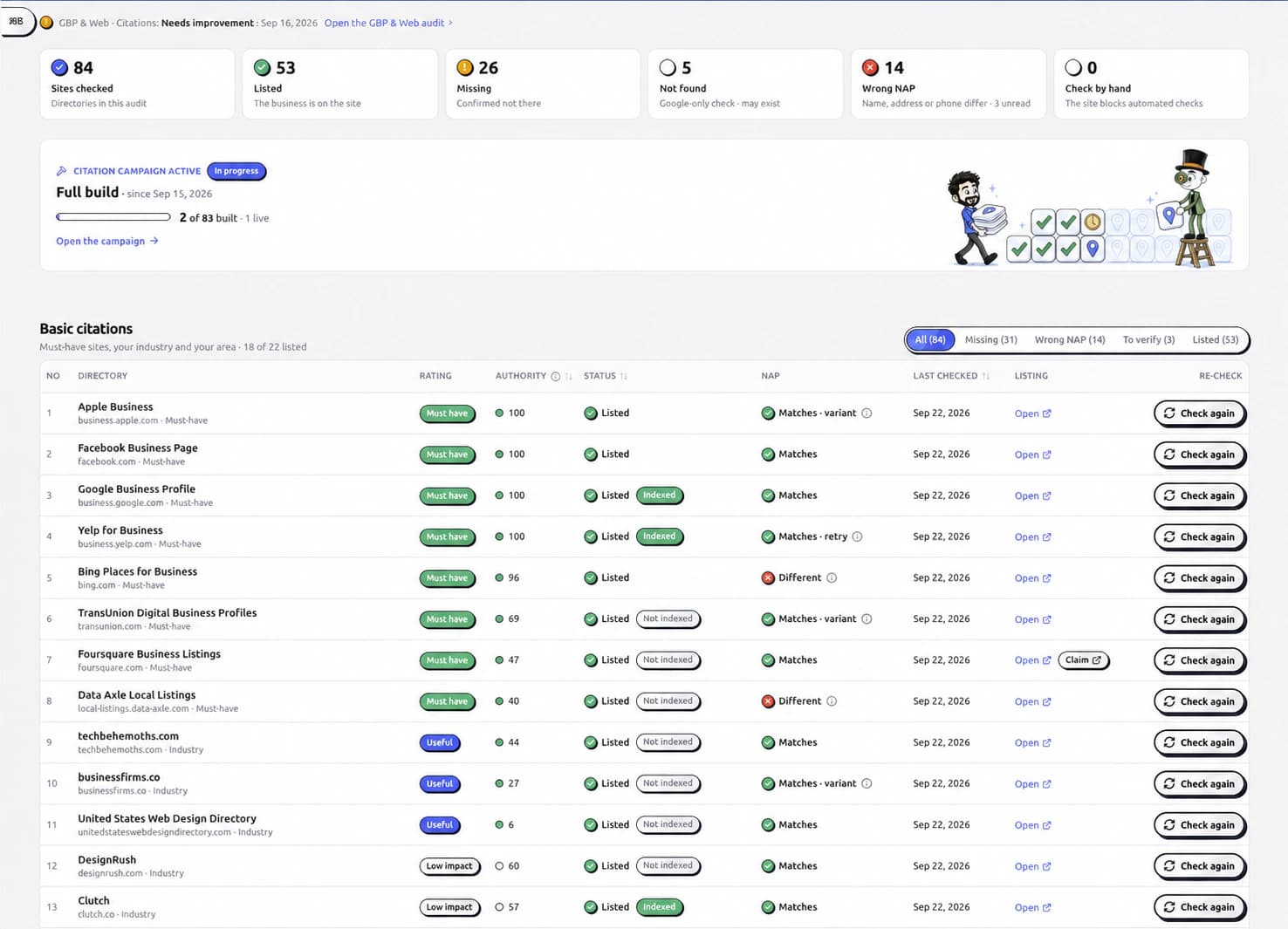
Task: Open Facebook Business Page listing link
Action: coord(1032,454)
